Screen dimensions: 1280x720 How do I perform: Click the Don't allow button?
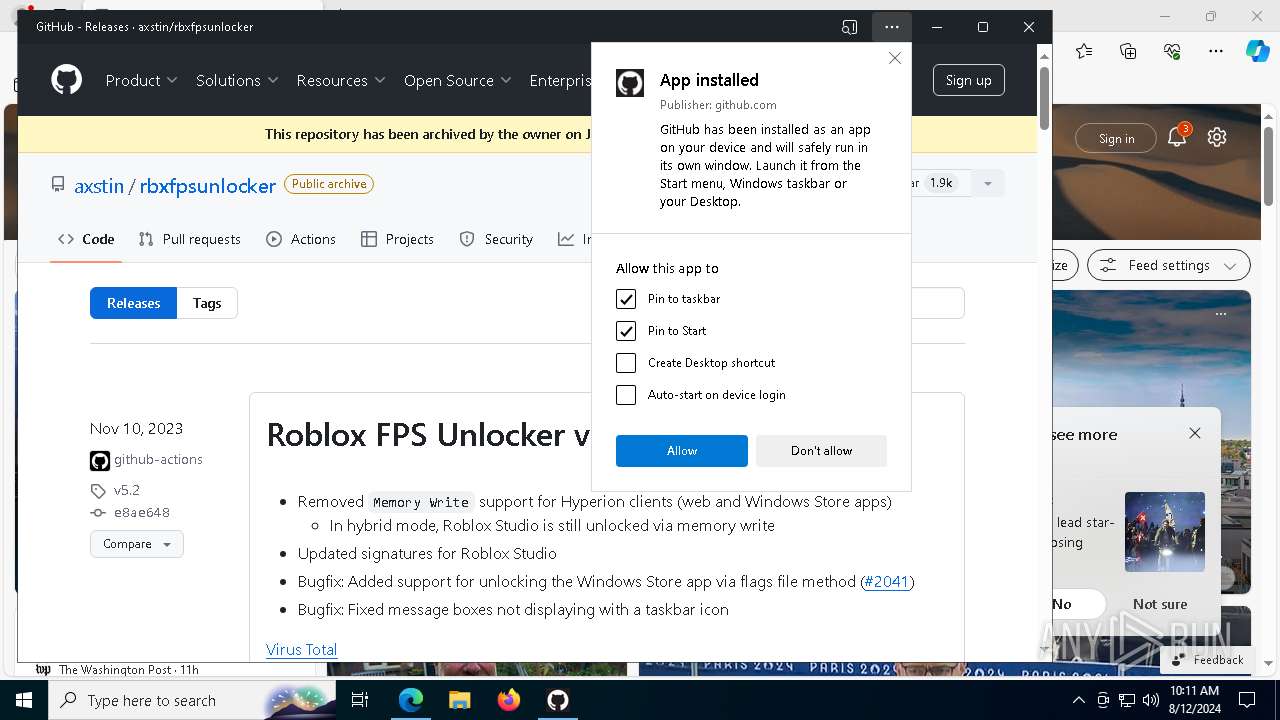pos(821,451)
